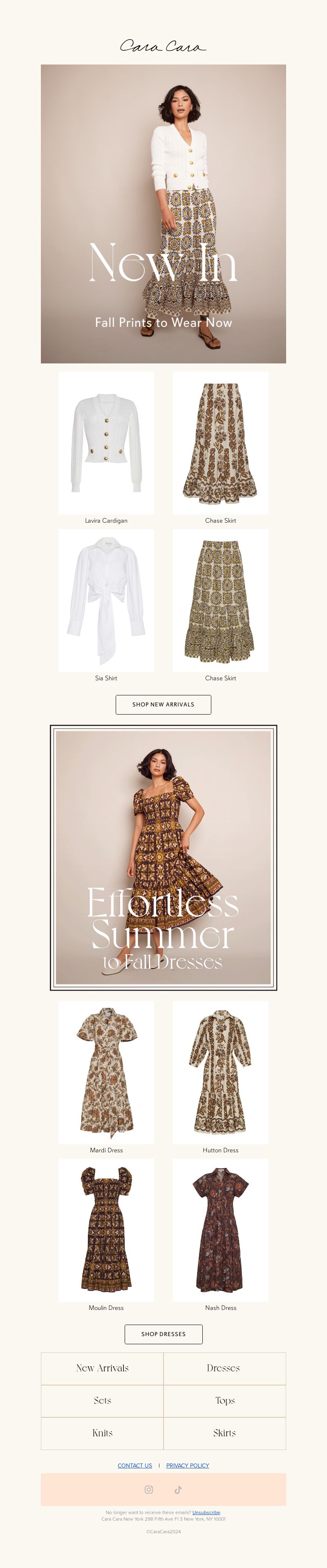Follow the Contact Us link
The height and width of the screenshot is (1568, 327).
click(x=134, y=1466)
